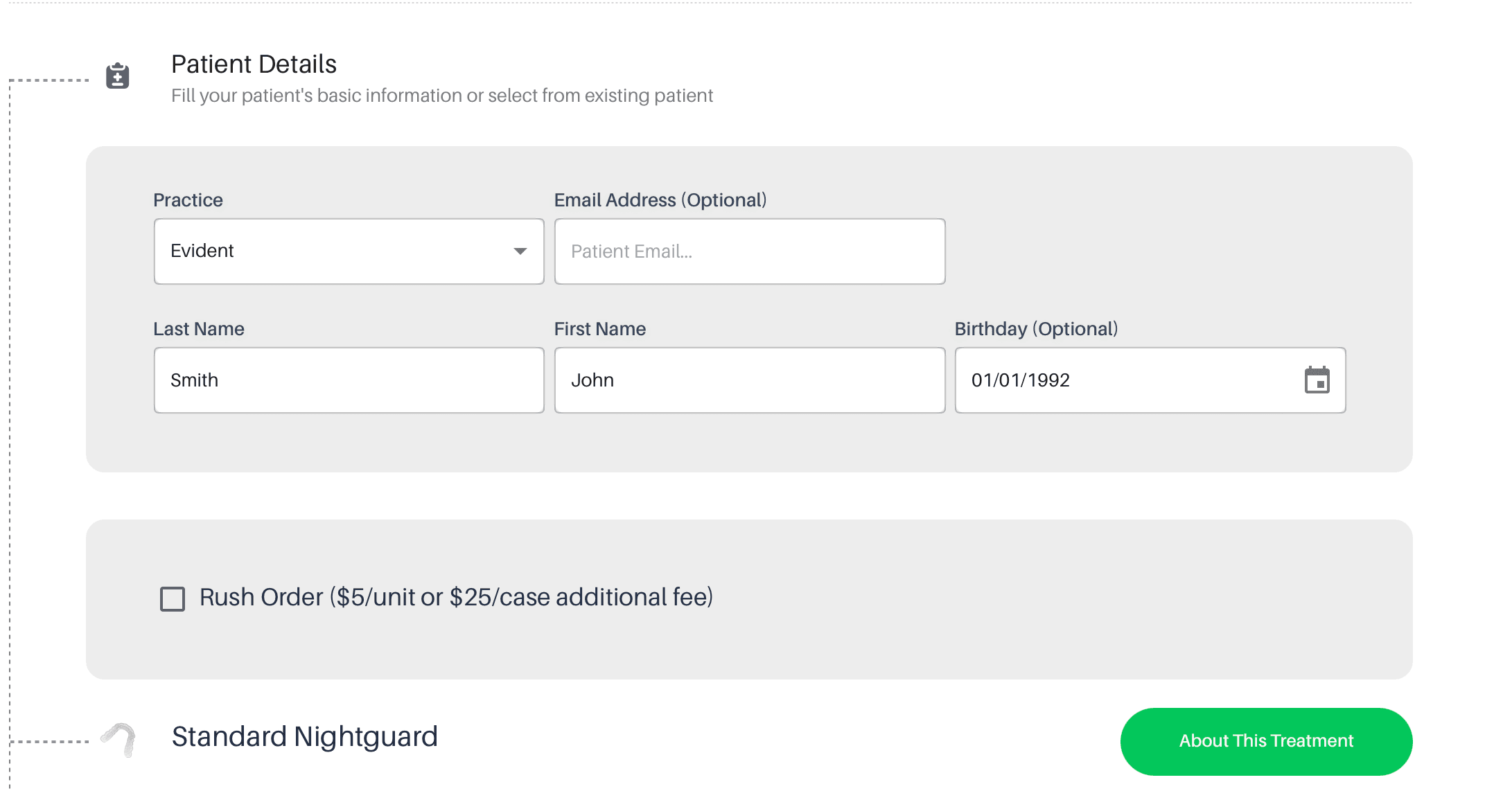This screenshot has height=791, width=1512.
Task: Click the Last Name field containing Smith
Action: 349,380
